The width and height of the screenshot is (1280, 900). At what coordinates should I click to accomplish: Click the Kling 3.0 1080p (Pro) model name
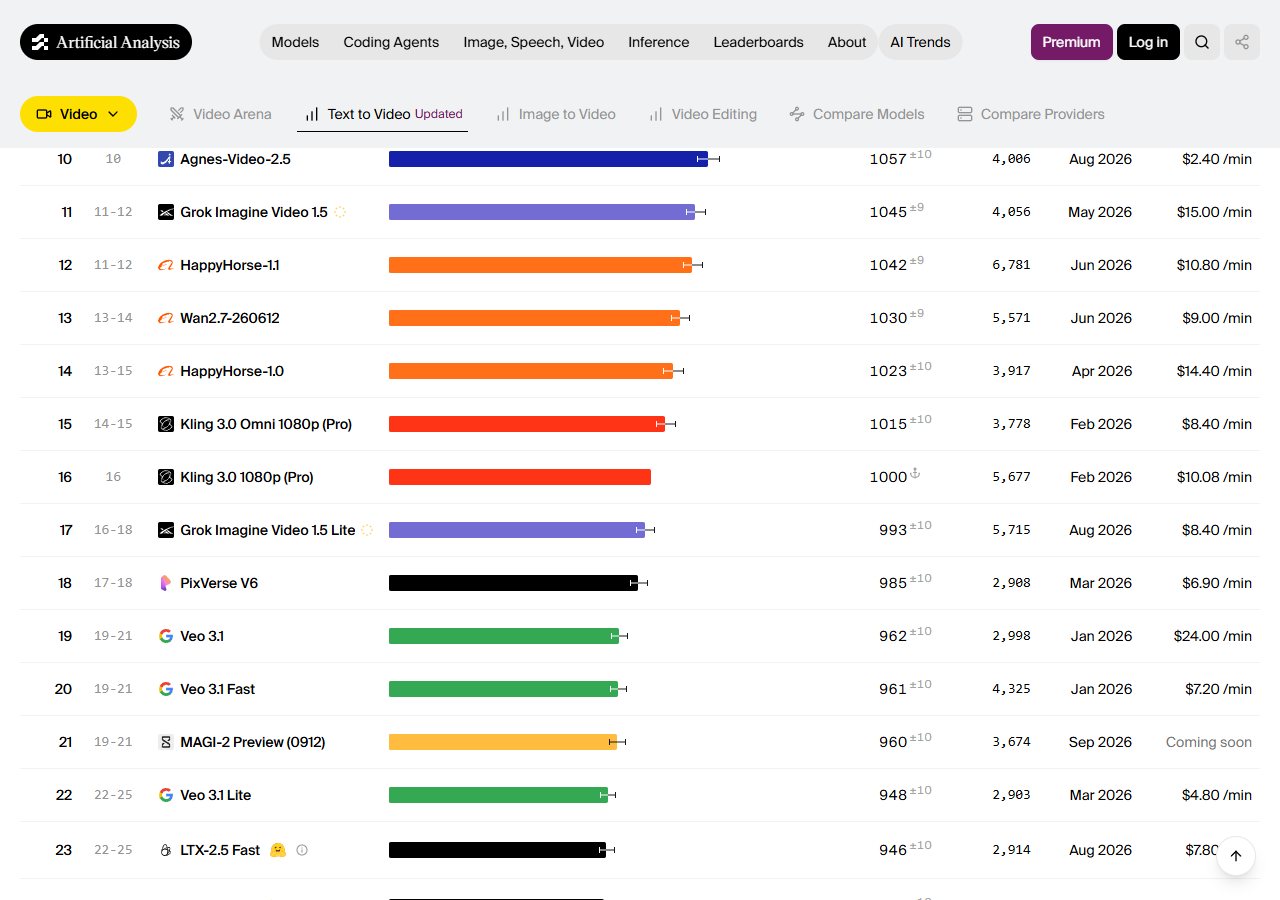click(246, 477)
